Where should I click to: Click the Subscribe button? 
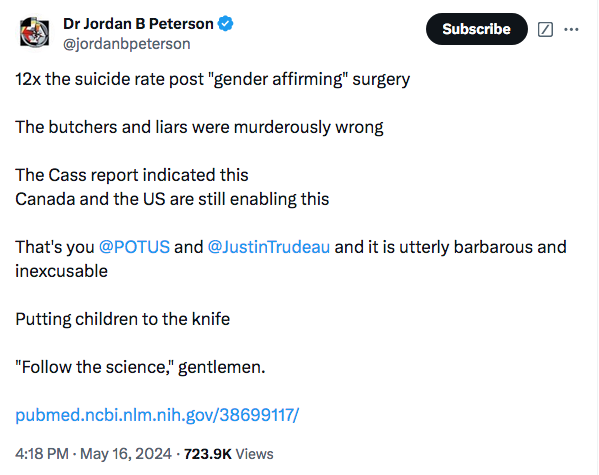click(476, 29)
